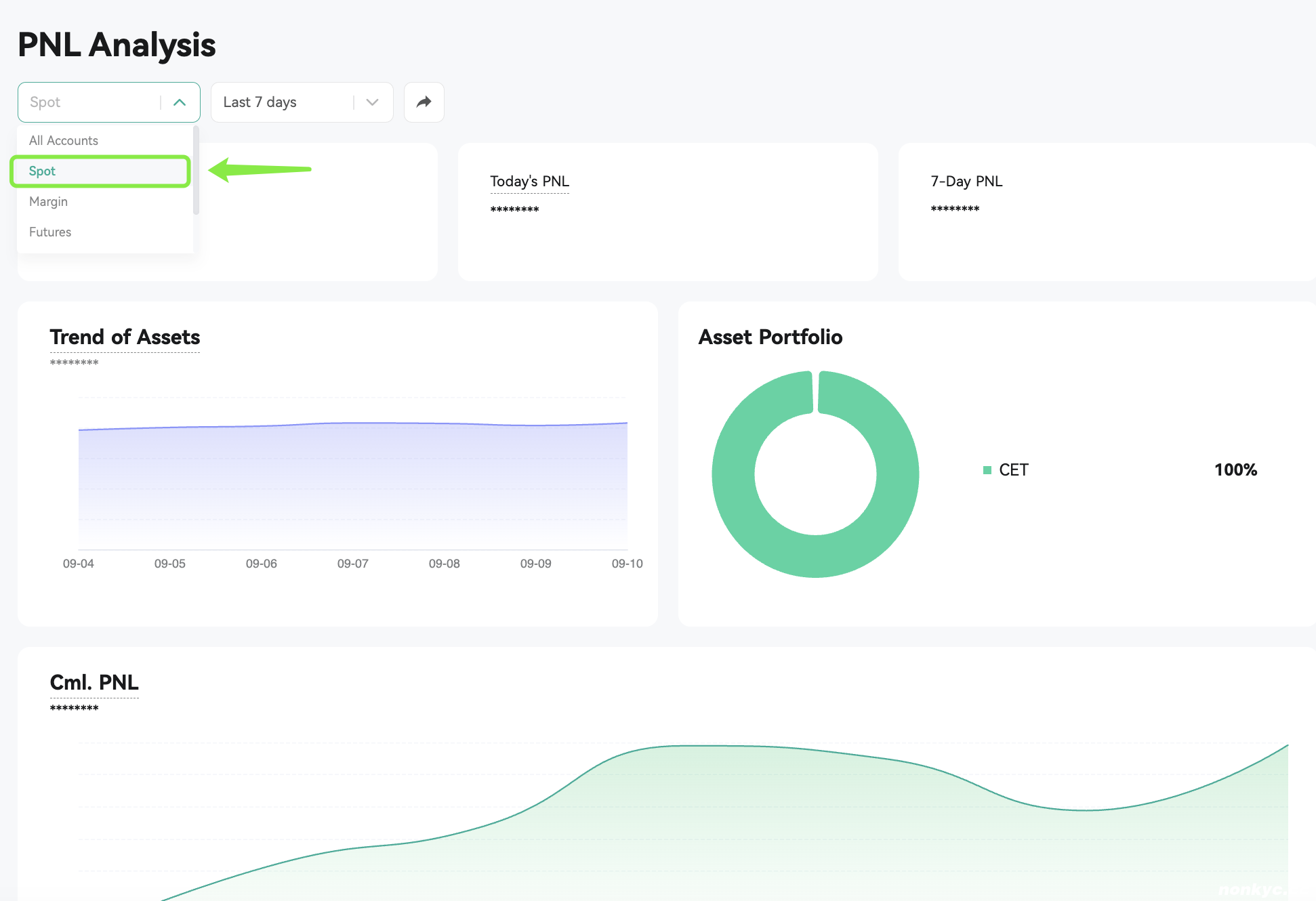Click the Today's PNL underlined label

coord(529,182)
